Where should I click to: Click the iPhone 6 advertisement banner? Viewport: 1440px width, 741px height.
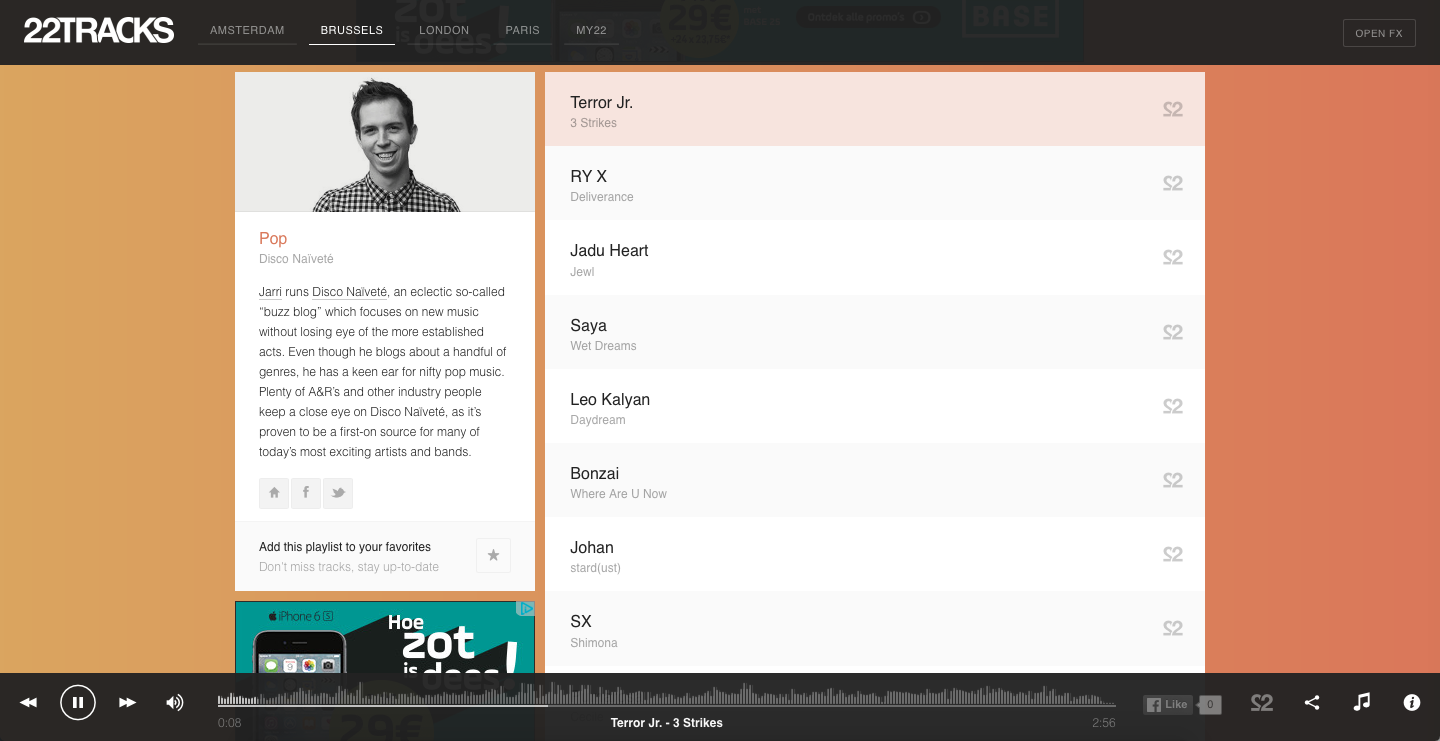[385, 637]
